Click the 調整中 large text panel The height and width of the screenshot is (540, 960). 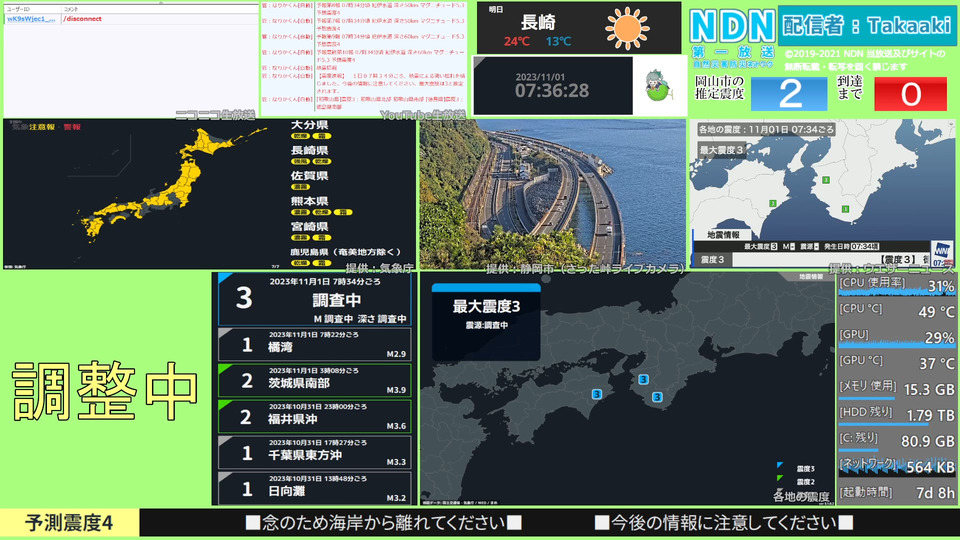[105, 391]
